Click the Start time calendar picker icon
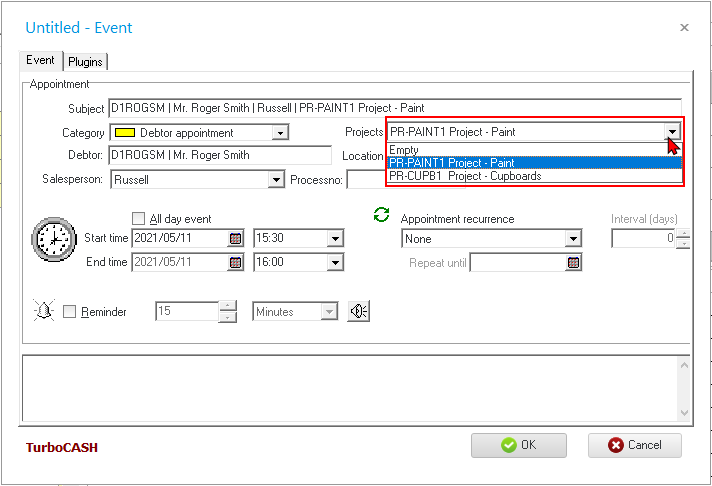Image resolution: width=712 pixels, height=486 pixels. tap(235, 238)
